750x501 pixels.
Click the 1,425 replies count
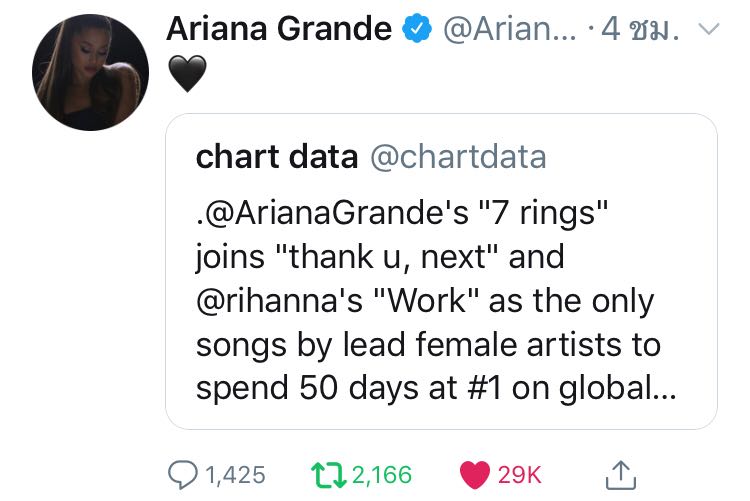coord(235,475)
